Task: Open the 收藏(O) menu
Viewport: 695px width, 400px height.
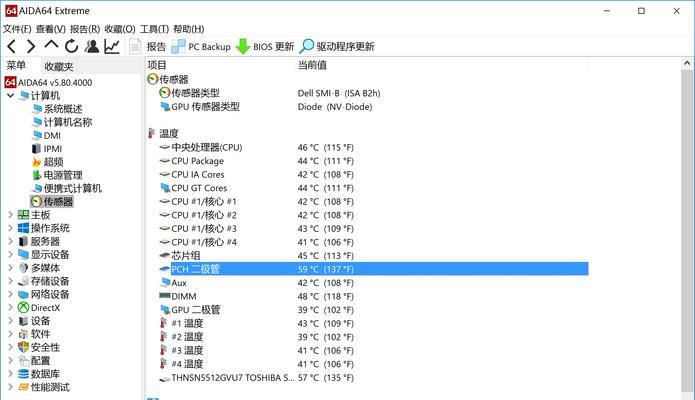Action: pos(120,29)
